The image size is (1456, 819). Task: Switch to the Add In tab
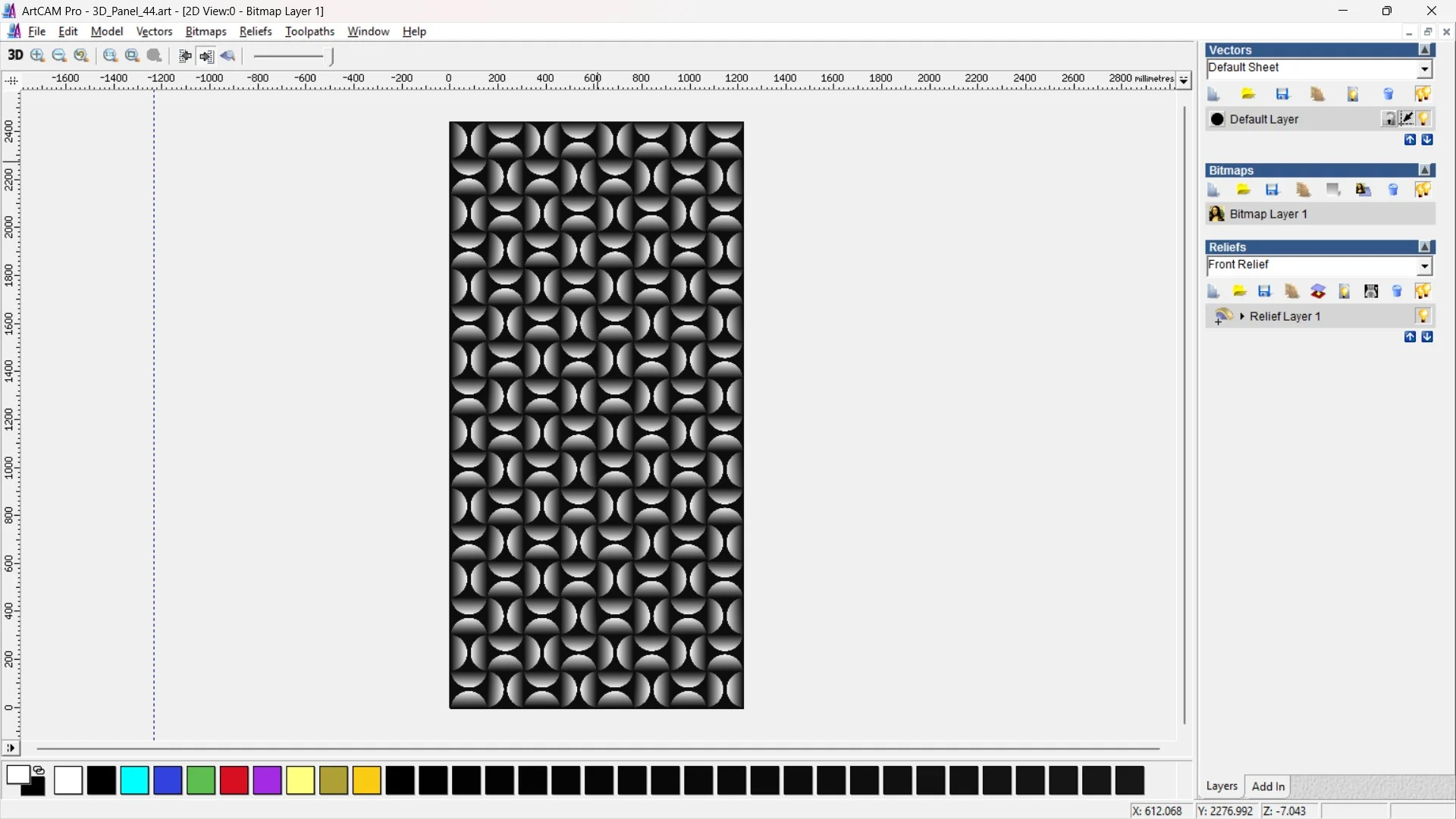point(1268,786)
